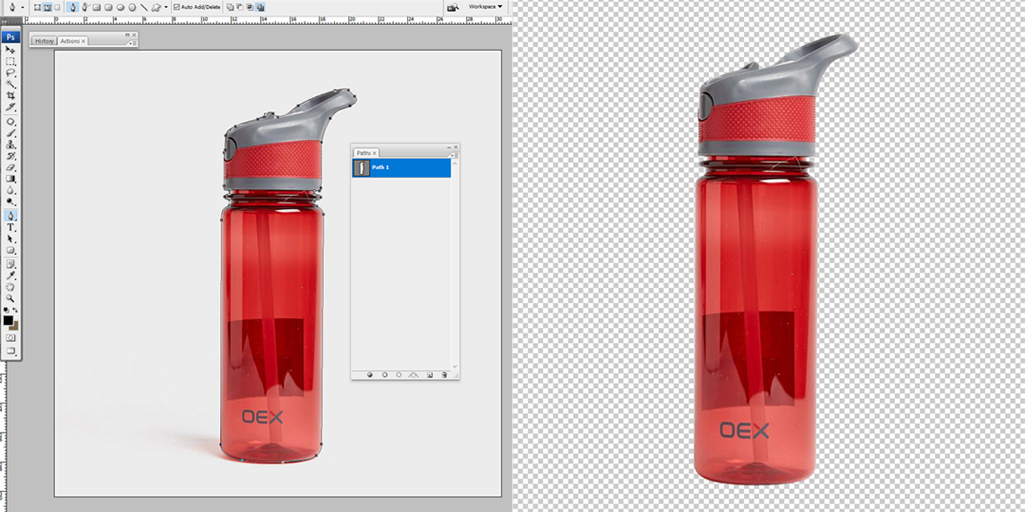Switch to the Actions tab
The height and width of the screenshot is (512, 1025).
73,41
